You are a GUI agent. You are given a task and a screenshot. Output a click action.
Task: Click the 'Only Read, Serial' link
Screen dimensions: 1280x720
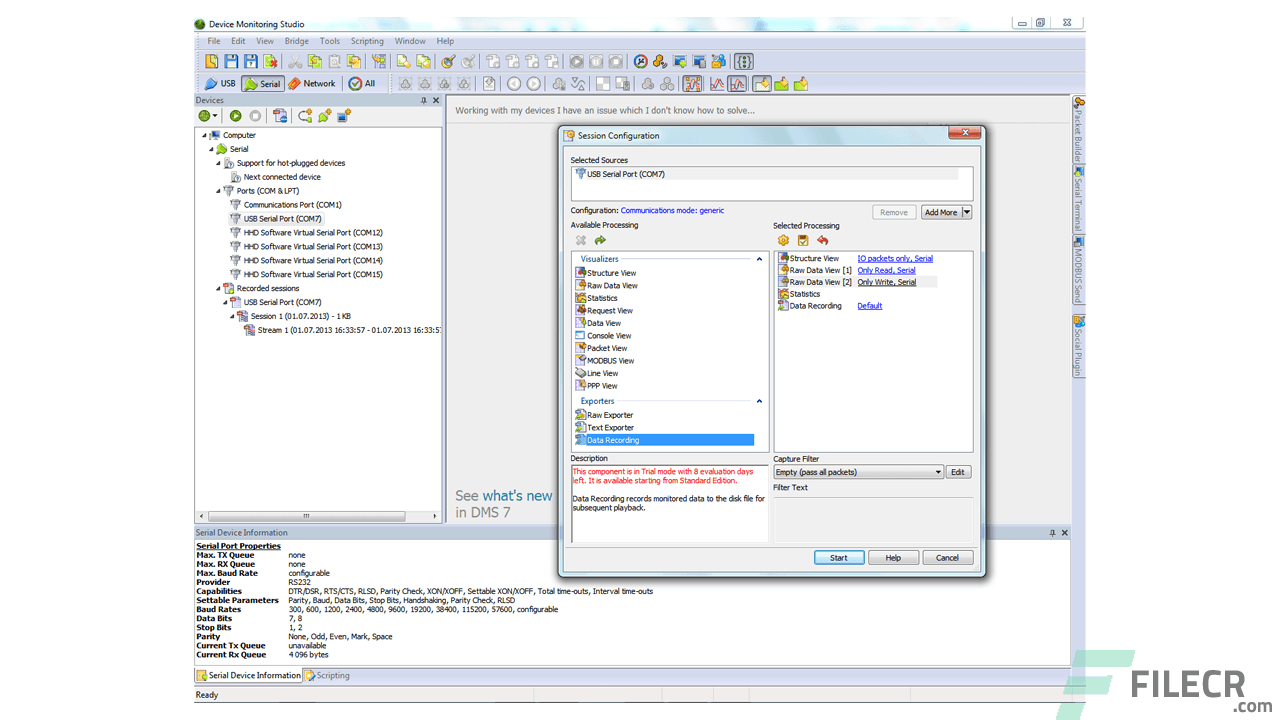886,270
